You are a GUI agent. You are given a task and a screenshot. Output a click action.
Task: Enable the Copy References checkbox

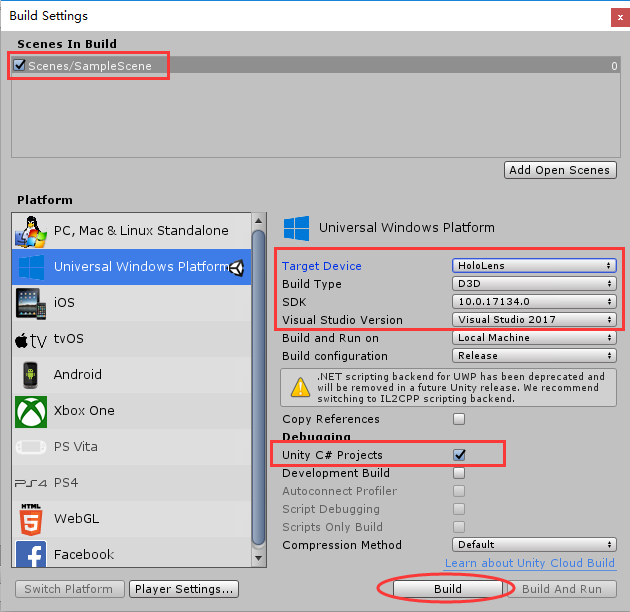(x=459, y=419)
